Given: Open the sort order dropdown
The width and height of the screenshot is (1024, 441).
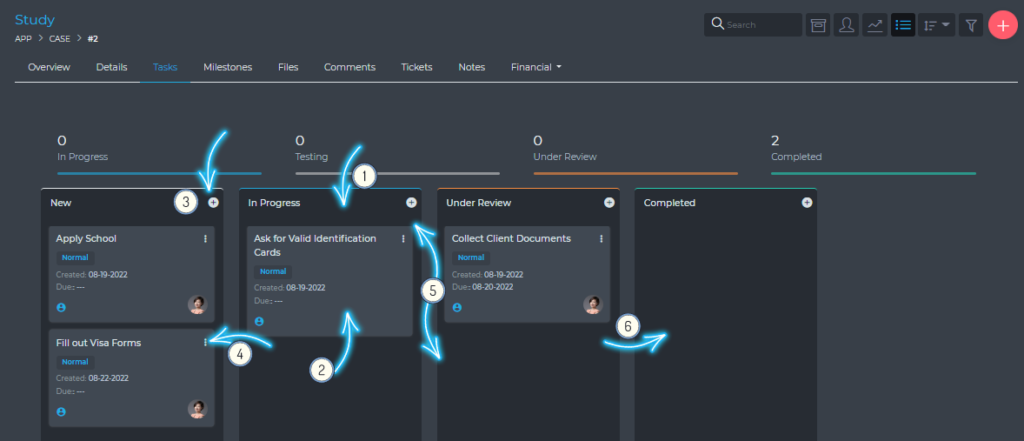Looking at the screenshot, I should [x=936, y=25].
